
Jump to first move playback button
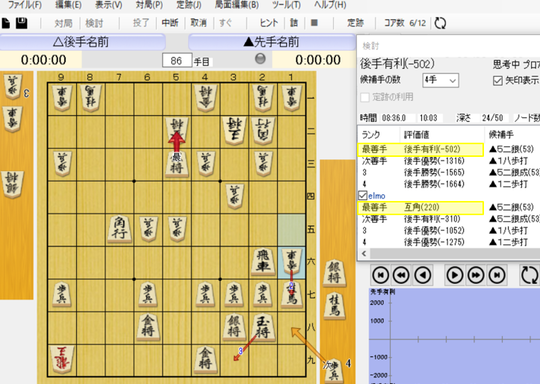click(x=381, y=275)
